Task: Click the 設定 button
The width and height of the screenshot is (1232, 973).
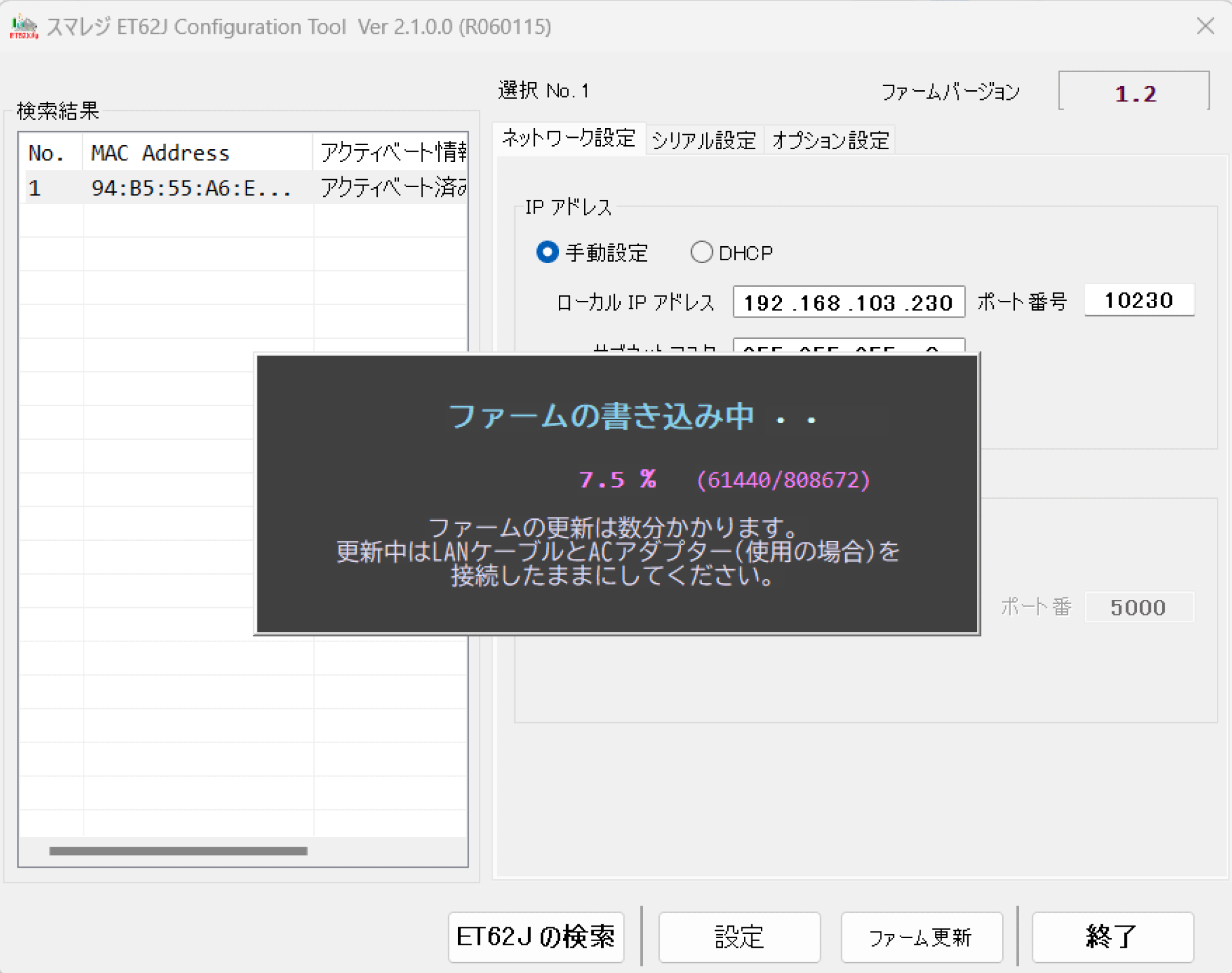Action: 739,937
